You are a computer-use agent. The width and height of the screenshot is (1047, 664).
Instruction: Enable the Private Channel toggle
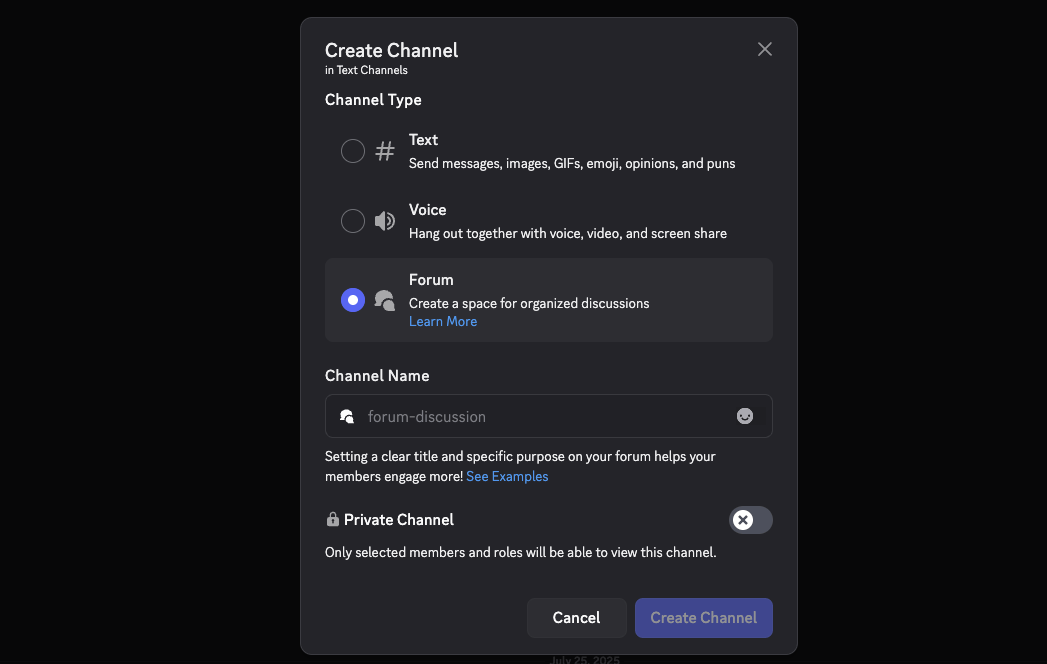click(x=751, y=520)
